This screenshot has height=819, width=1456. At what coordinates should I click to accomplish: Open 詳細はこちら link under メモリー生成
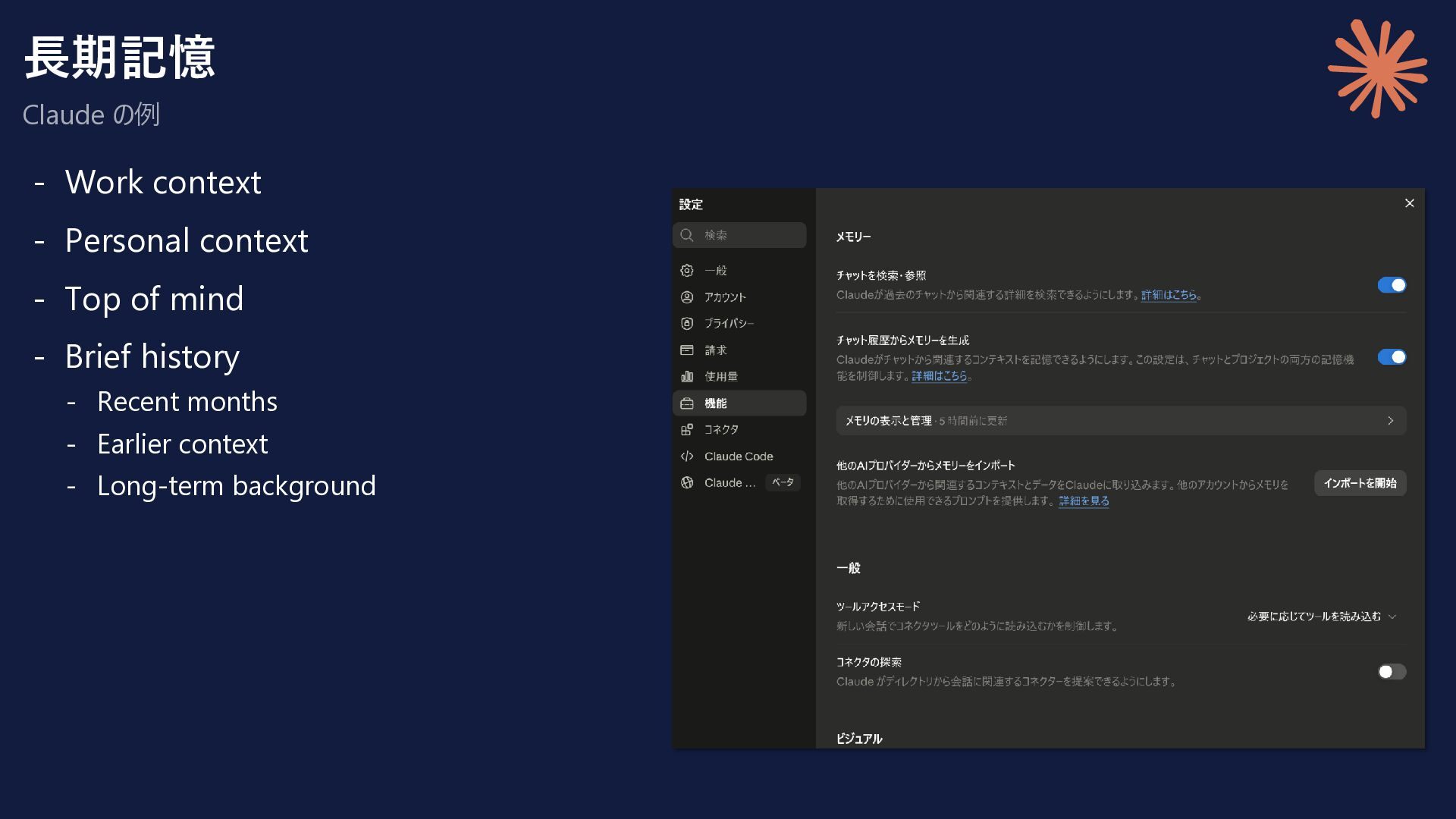pos(939,376)
